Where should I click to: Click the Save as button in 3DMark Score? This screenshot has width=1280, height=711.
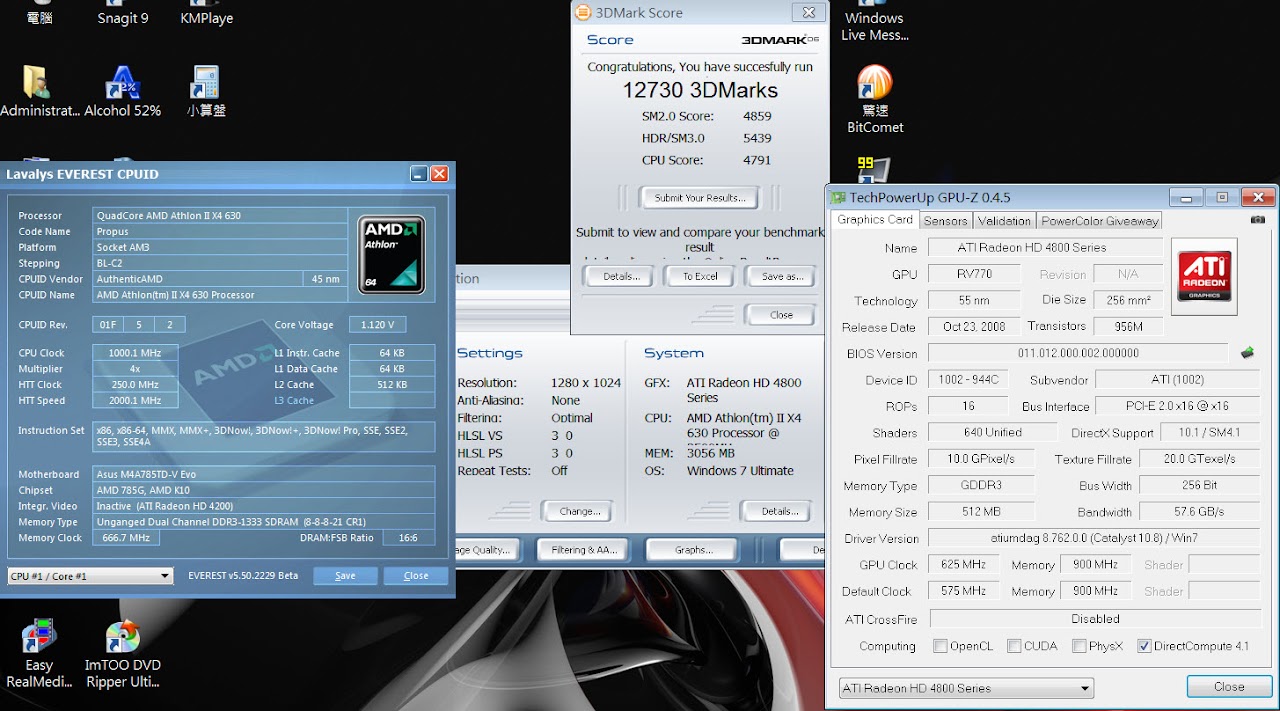tap(782, 276)
